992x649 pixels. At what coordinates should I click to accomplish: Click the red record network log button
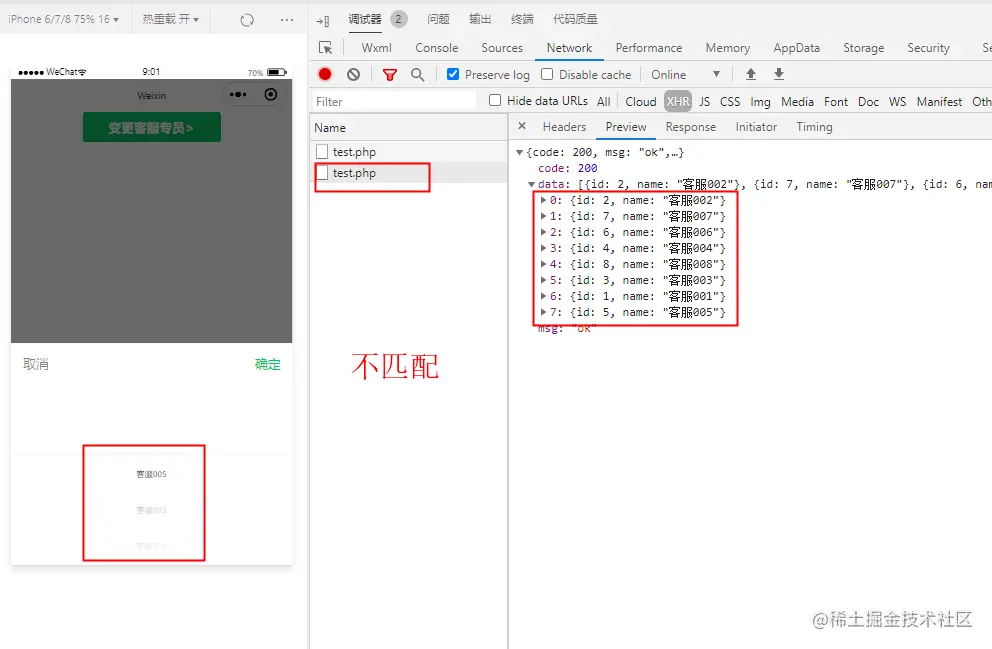[325, 74]
